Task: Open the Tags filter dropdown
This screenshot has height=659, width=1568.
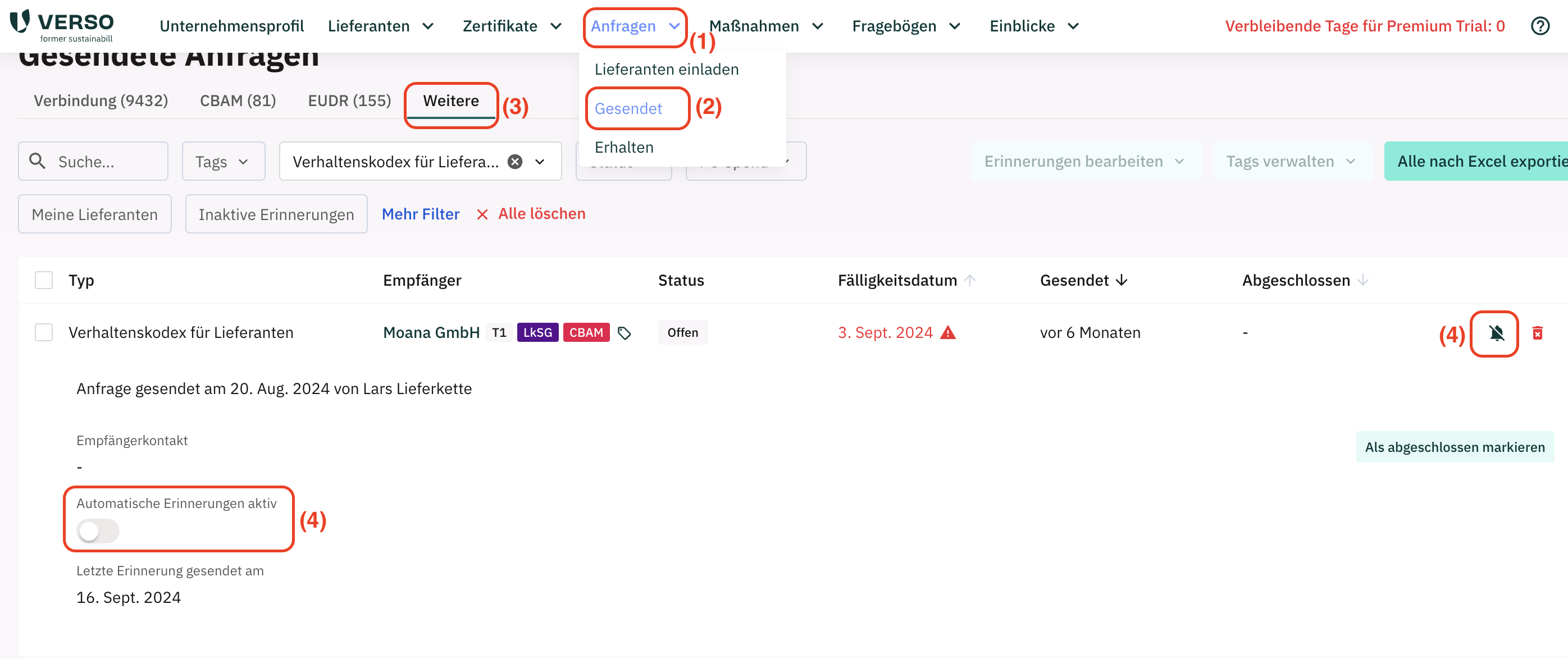Action: pos(223,161)
